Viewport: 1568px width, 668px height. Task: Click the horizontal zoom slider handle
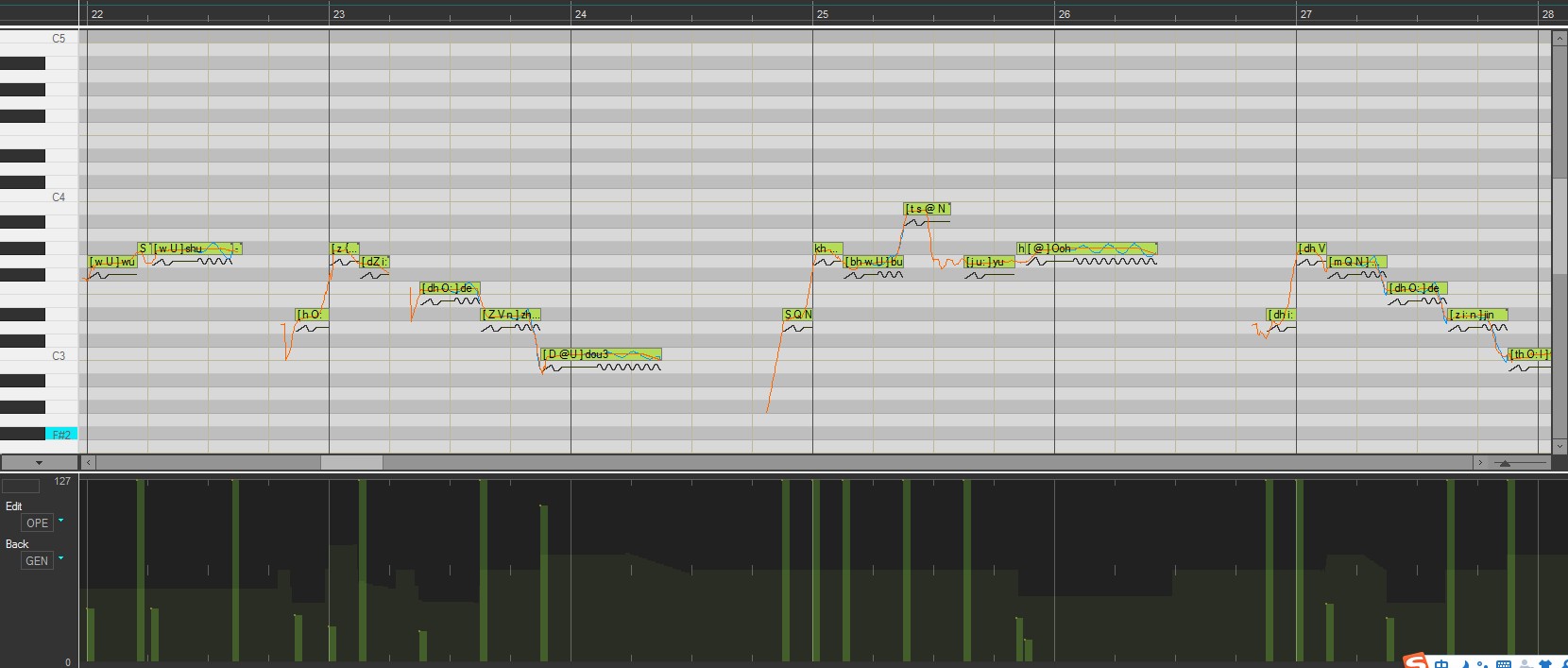(x=1505, y=463)
